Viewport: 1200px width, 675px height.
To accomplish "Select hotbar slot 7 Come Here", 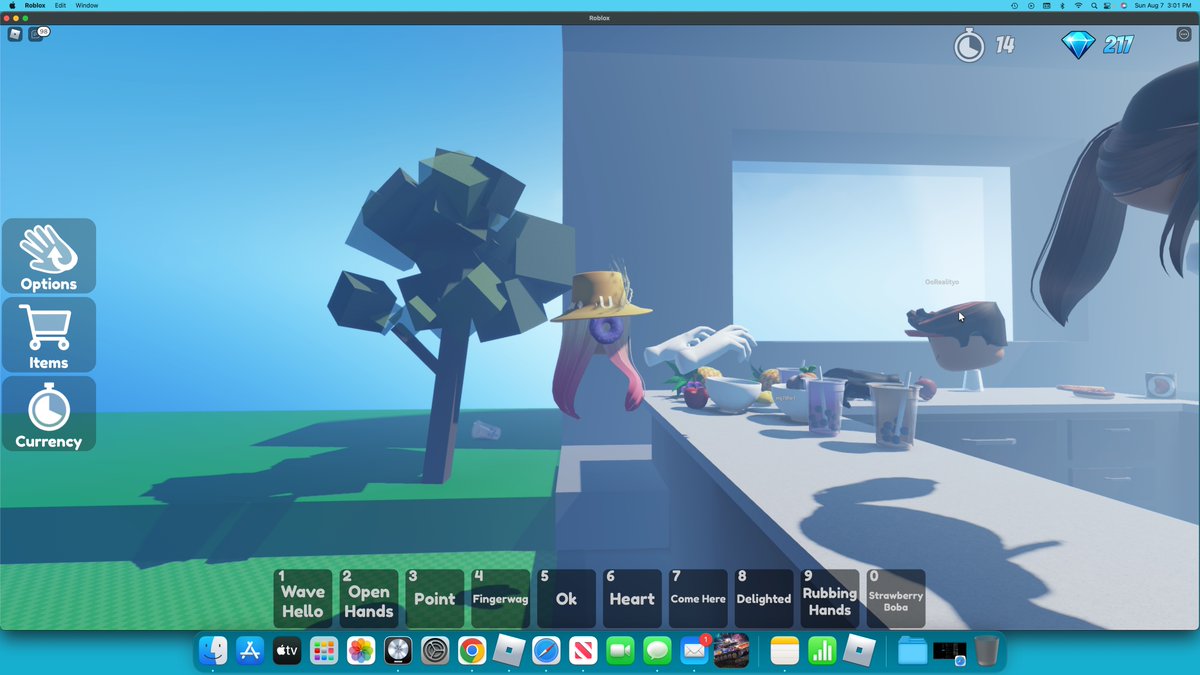I will point(698,598).
